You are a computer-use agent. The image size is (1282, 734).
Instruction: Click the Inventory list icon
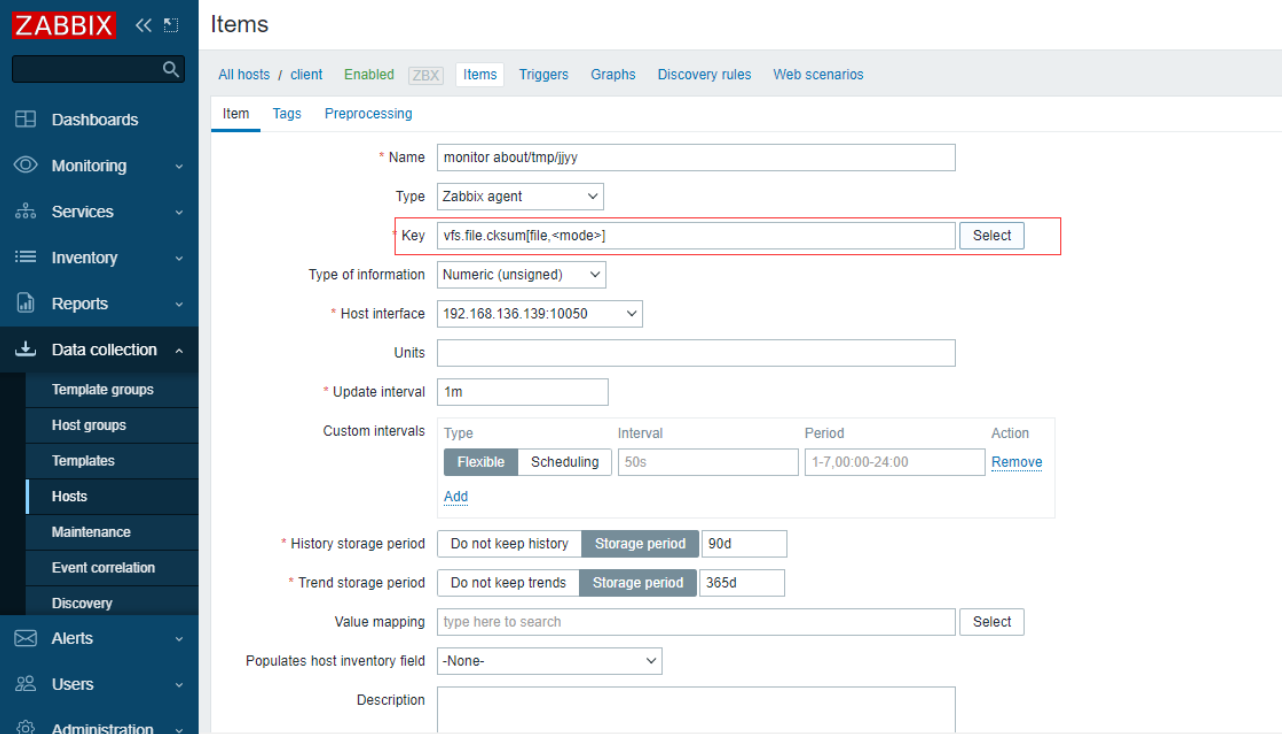coord(26,257)
